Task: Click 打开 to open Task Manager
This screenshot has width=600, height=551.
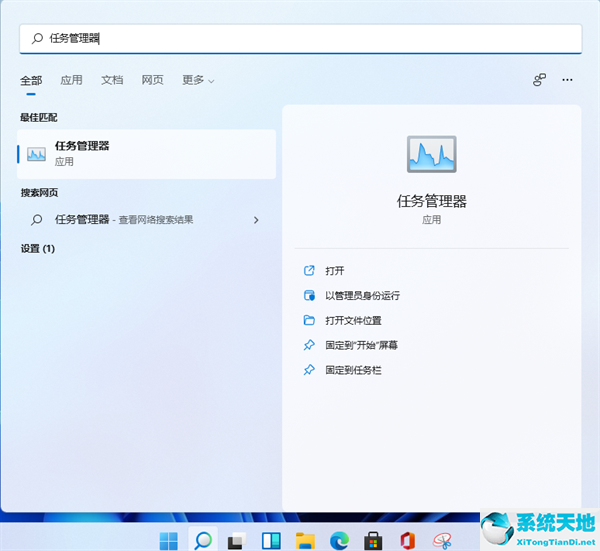Action: point(335,271)
